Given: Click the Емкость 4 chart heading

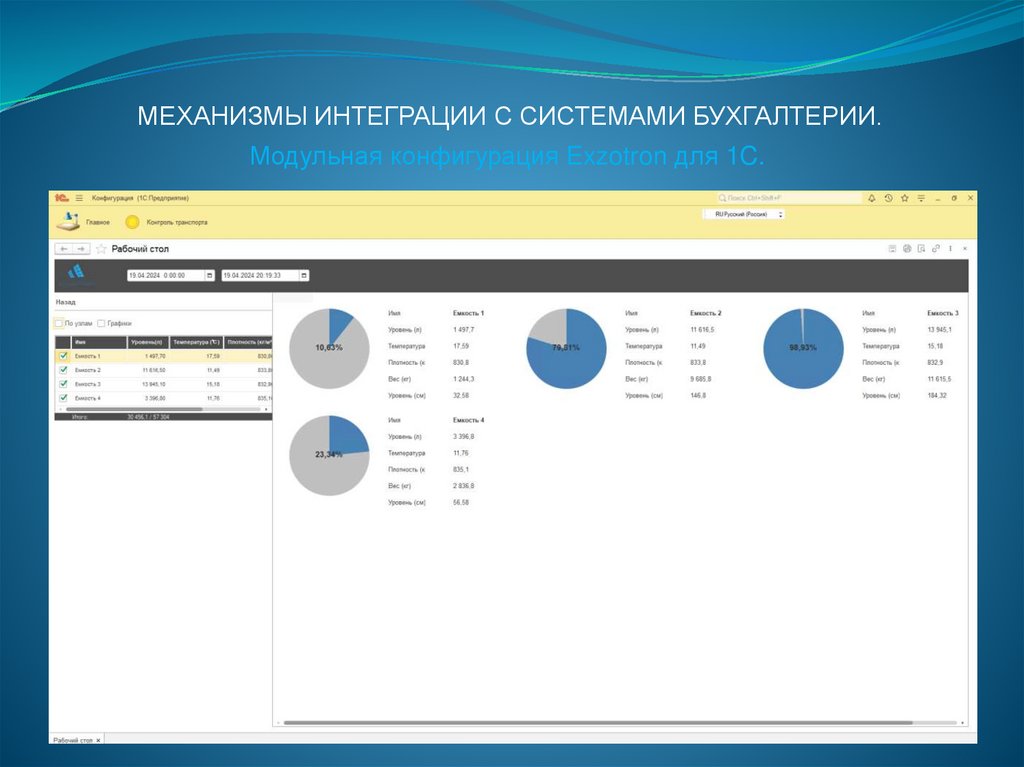Looking at the screenshot, I should (469, 420).
